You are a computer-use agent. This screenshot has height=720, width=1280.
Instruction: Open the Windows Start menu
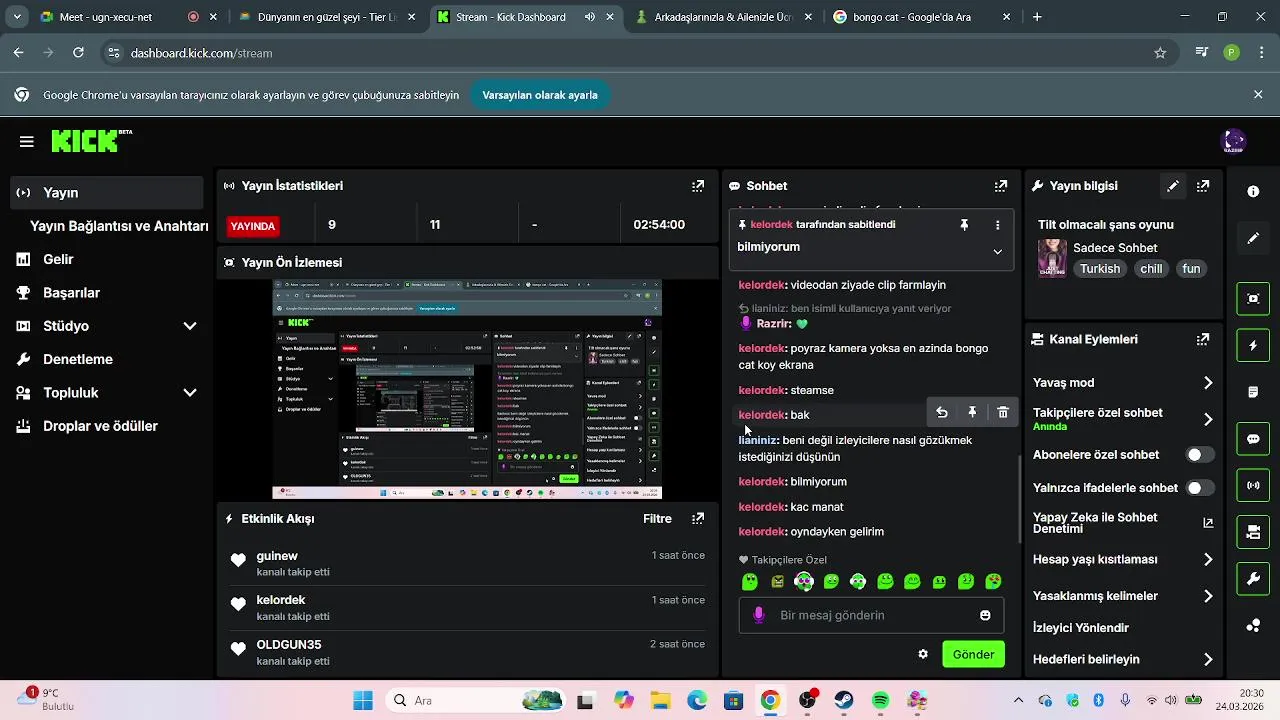[362, 701]
